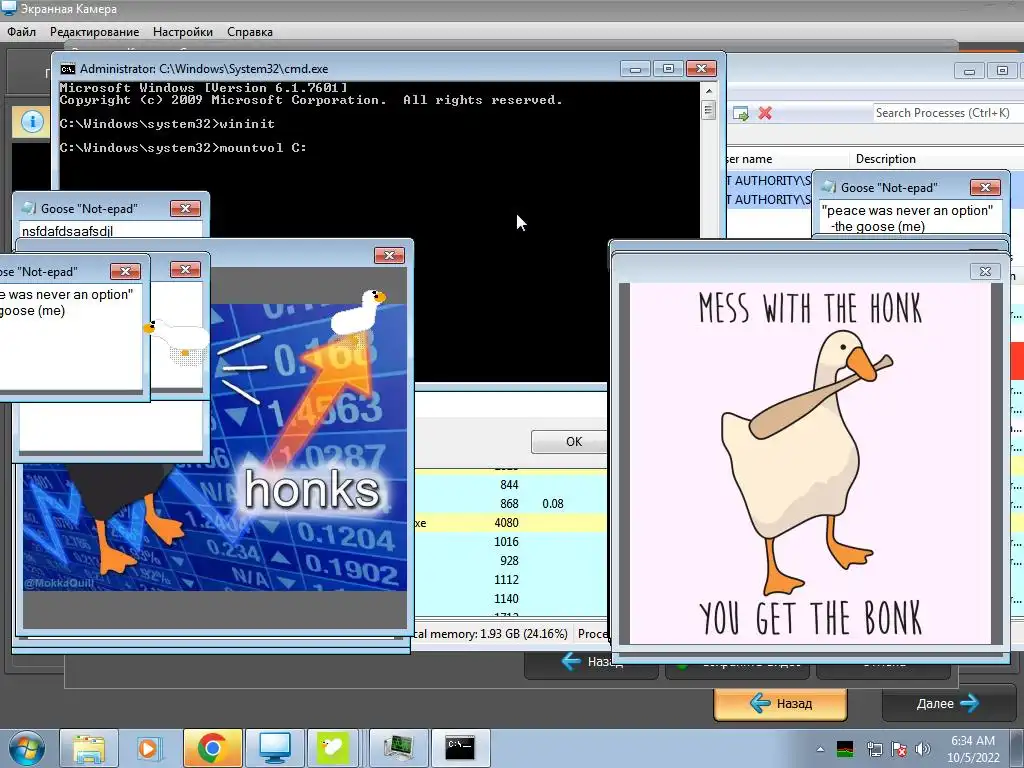This screenshot has height=768, width=1024.
Task: Switch to the cmd taskbar button
Action: (x=460, y=748)
